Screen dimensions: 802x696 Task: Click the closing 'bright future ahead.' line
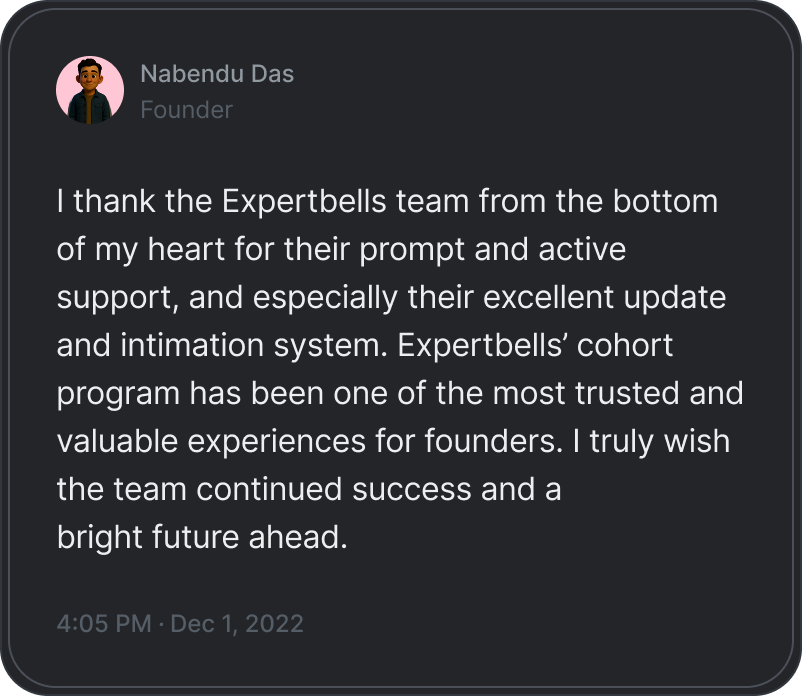pyautogui.click(x=202, y=537)
